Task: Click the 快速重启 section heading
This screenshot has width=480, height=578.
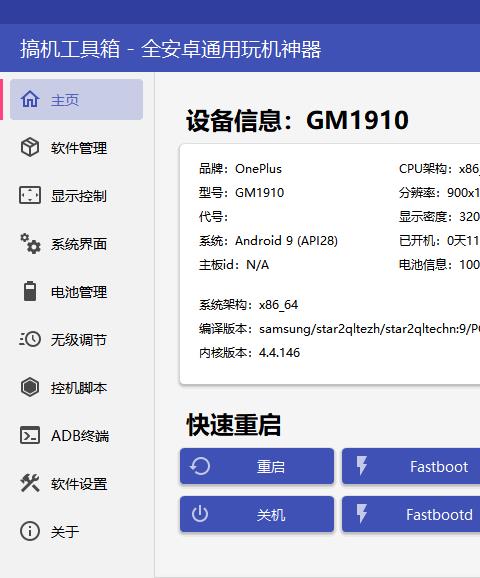Action: click(234, 425)
